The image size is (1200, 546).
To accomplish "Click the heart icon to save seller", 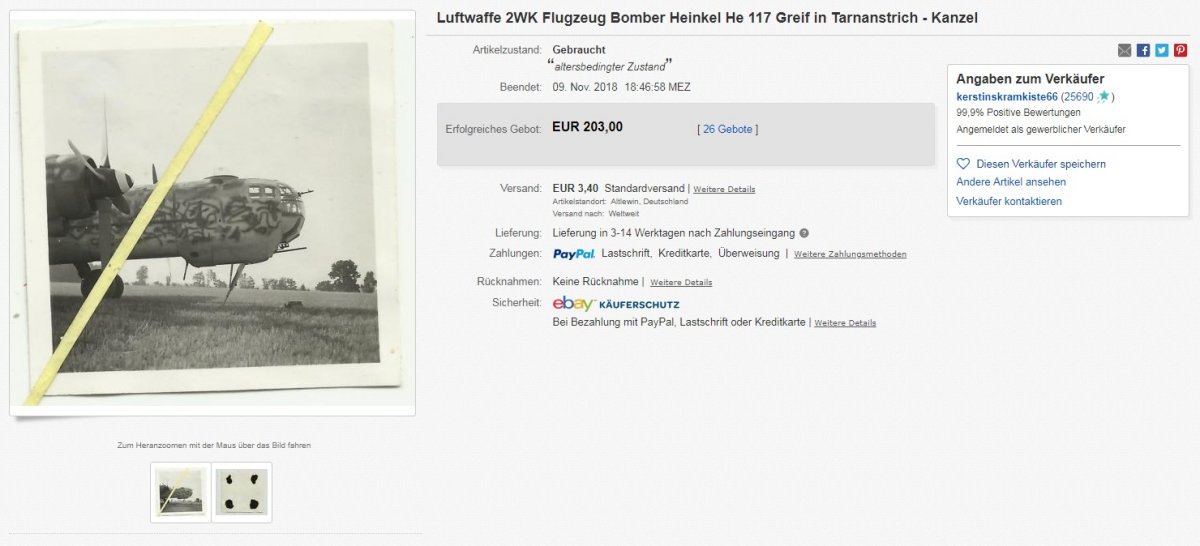I will [x=963, y=163].
